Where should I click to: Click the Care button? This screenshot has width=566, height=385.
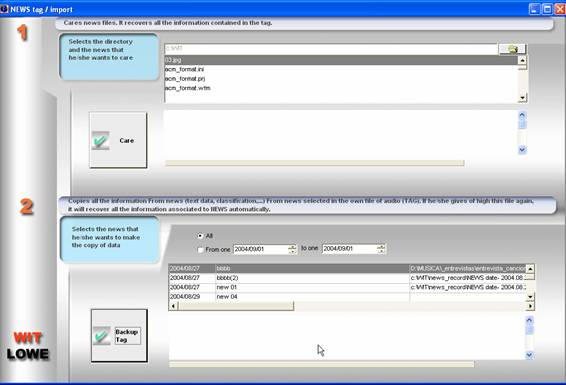118,140
